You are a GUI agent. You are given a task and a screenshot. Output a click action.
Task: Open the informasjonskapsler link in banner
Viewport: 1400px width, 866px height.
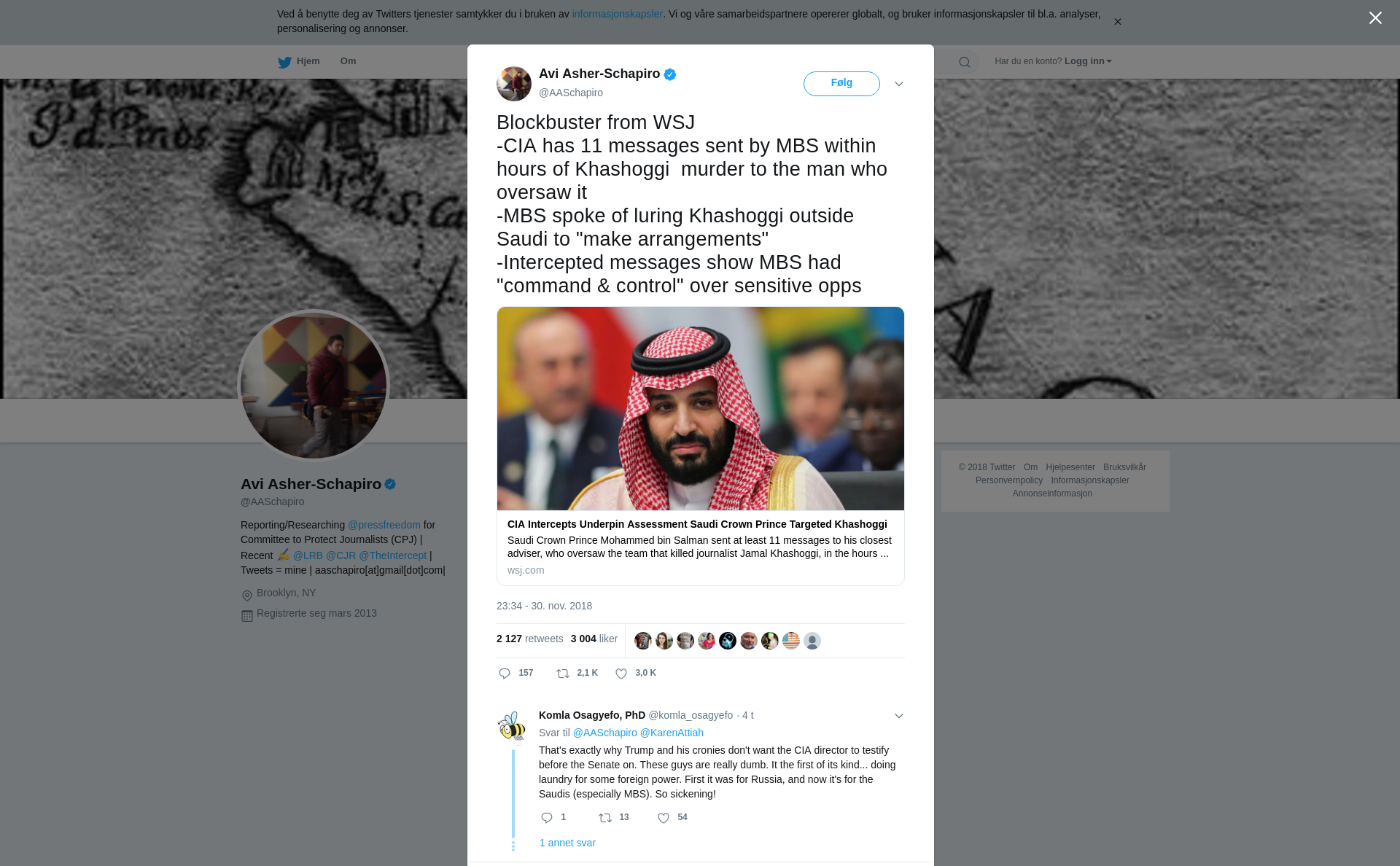[x=617, y=14]
